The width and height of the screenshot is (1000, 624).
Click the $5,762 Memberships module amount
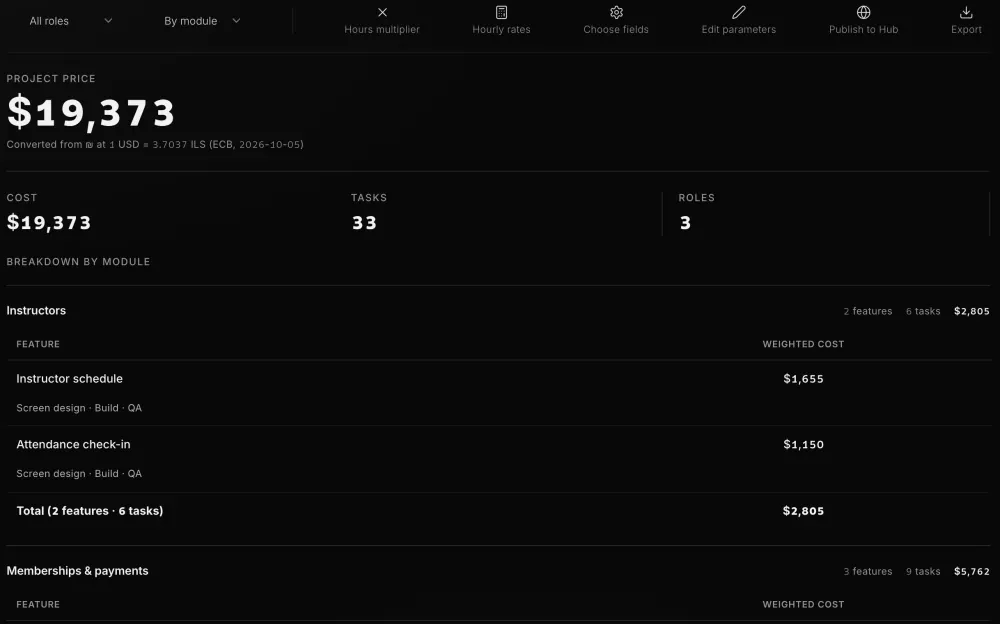pos(972,572)
